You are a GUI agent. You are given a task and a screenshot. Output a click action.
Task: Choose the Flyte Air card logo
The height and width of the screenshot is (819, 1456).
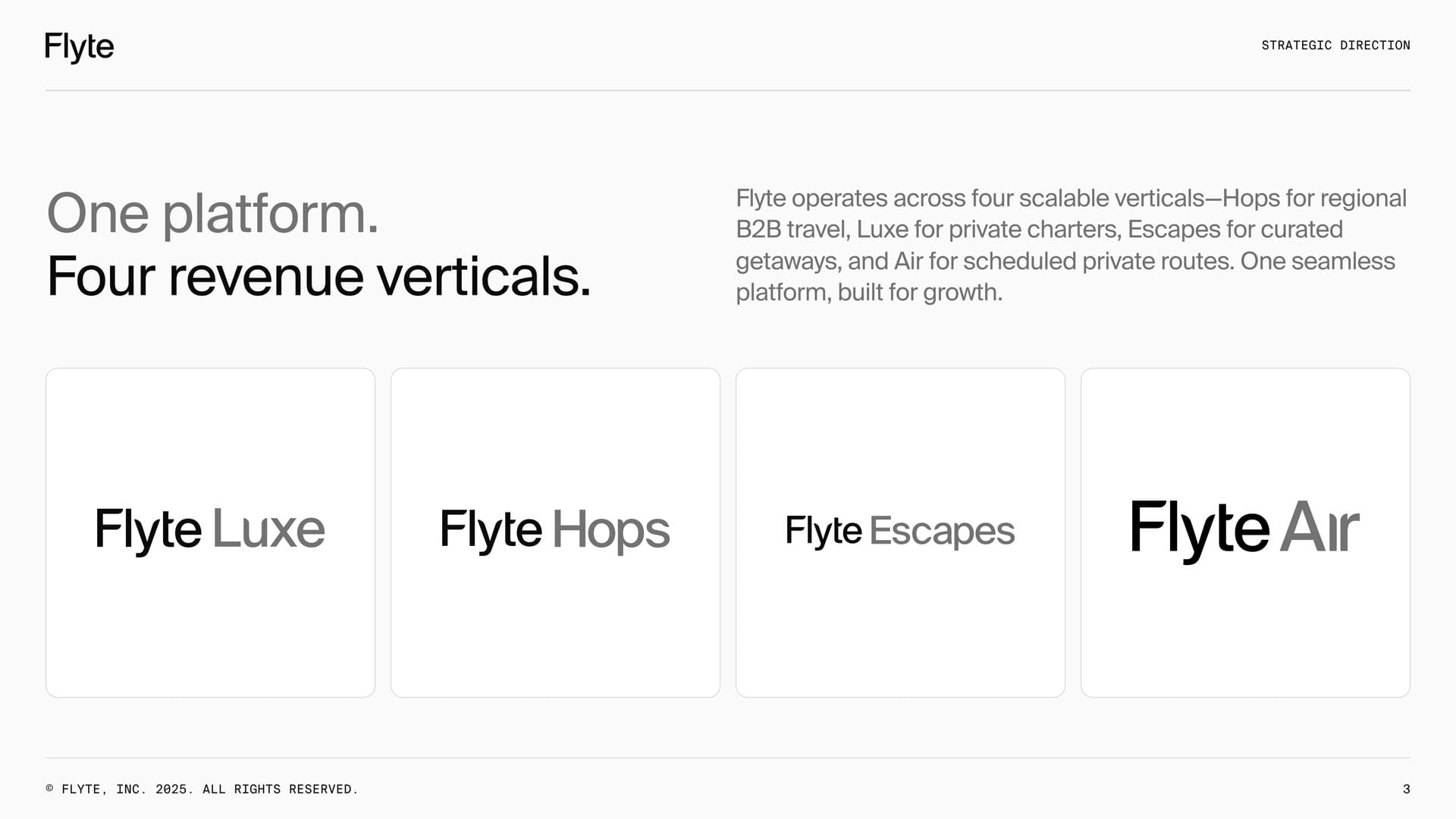1244,529
